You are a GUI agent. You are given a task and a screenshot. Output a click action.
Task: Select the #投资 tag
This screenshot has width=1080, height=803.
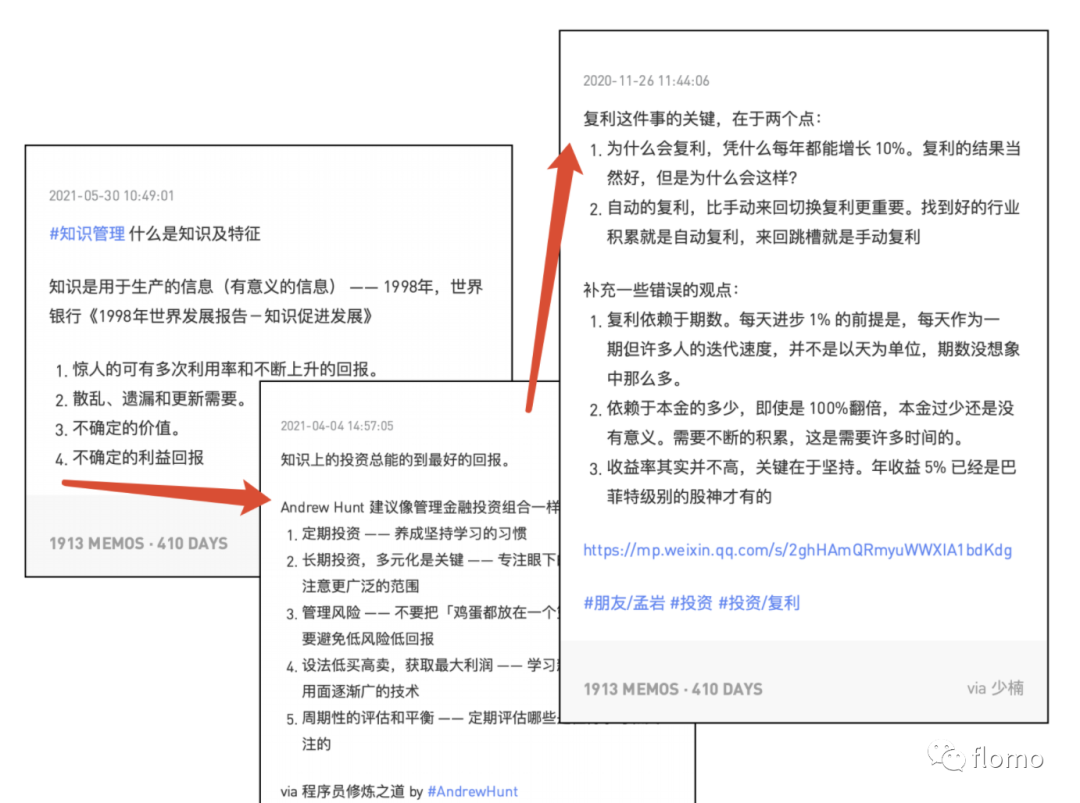(x=691, y=603)
